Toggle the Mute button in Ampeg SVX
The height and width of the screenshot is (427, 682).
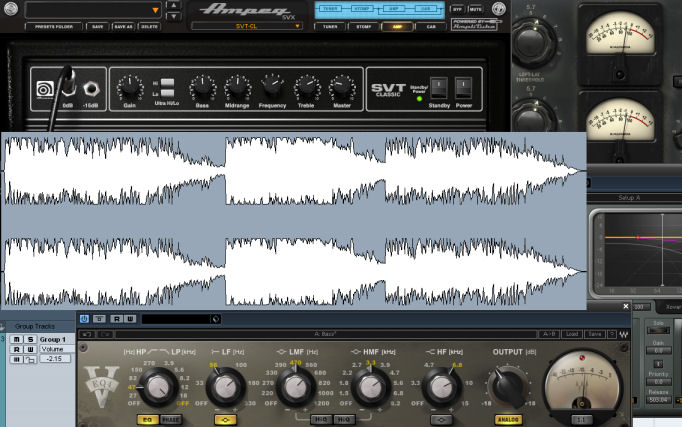475,9
